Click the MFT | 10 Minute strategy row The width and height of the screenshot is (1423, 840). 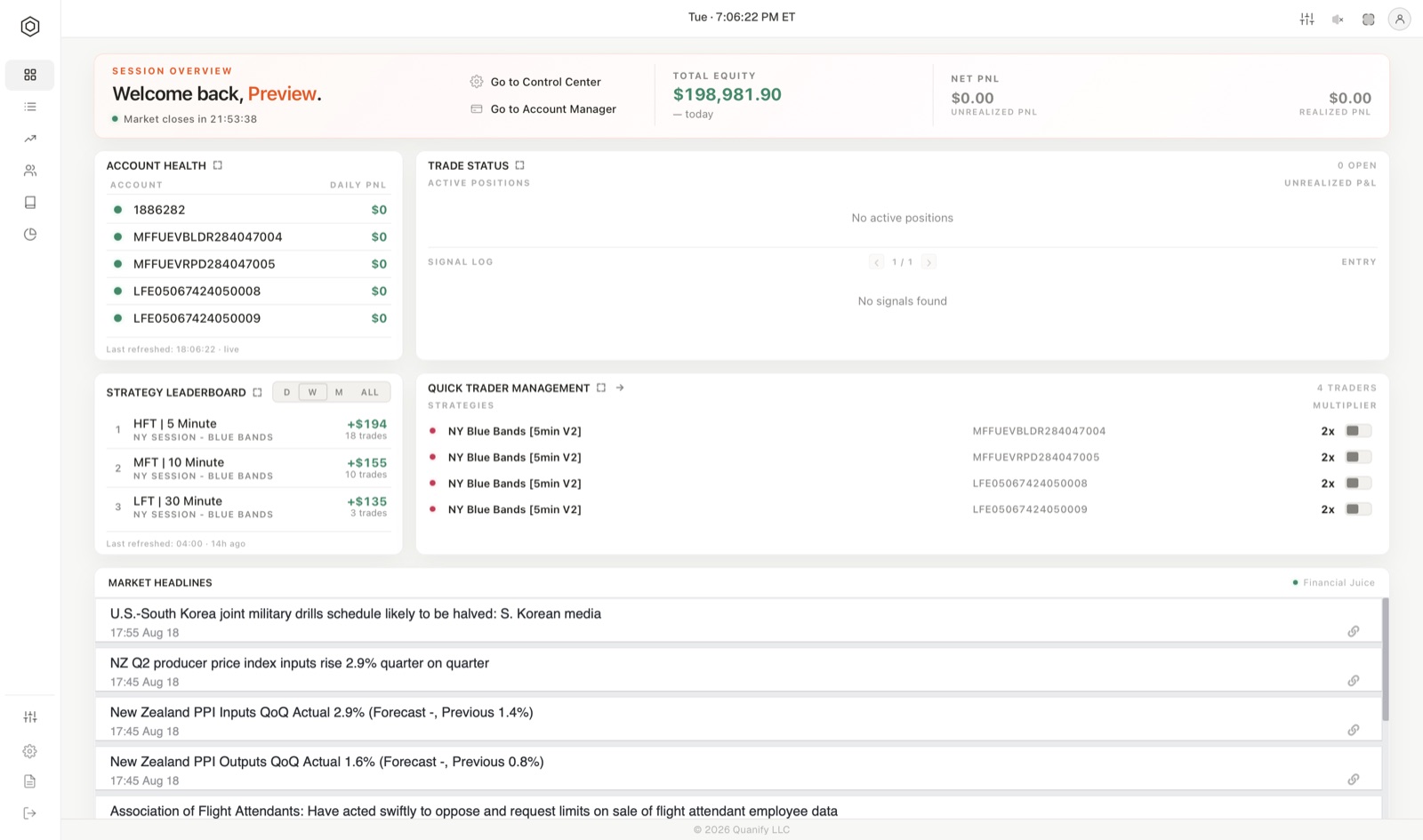point(248,468)
